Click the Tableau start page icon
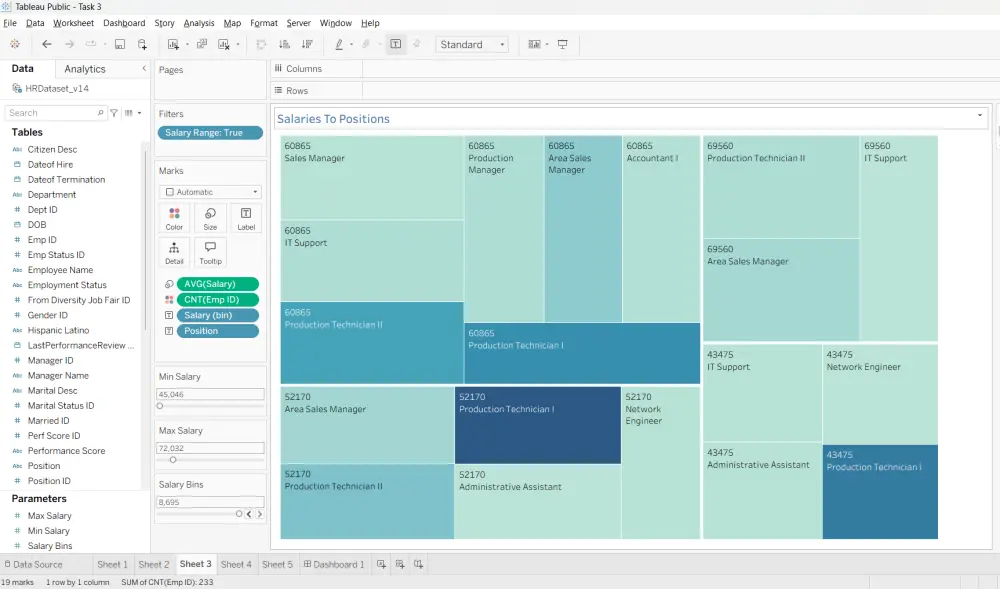Screen dimensions: 1000x589 point(15,44)
